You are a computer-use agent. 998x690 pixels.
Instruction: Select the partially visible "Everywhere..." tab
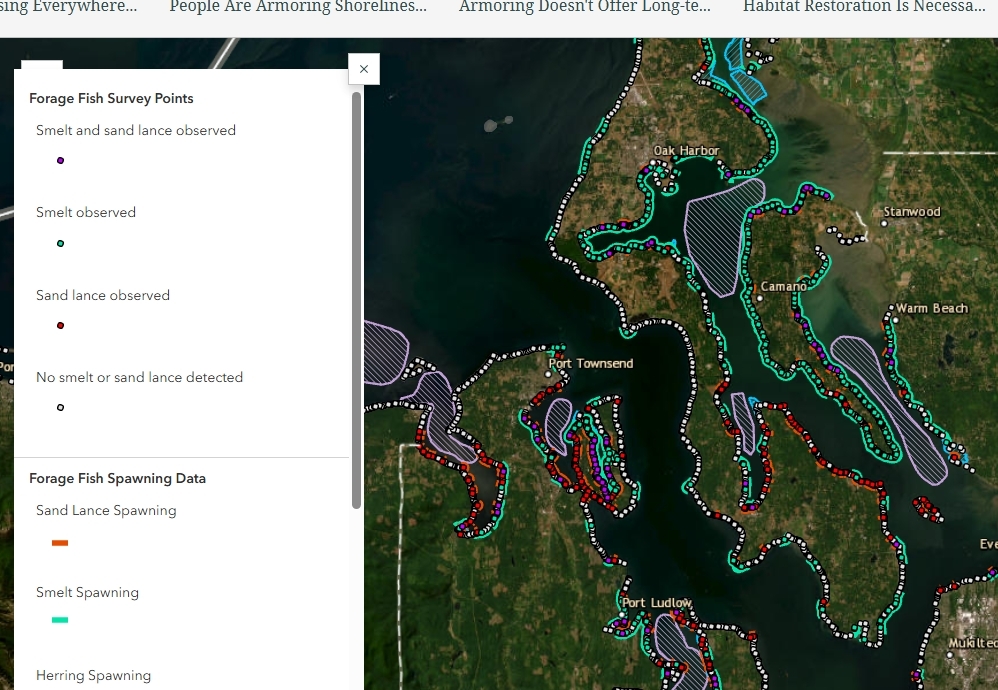(68, 8)
